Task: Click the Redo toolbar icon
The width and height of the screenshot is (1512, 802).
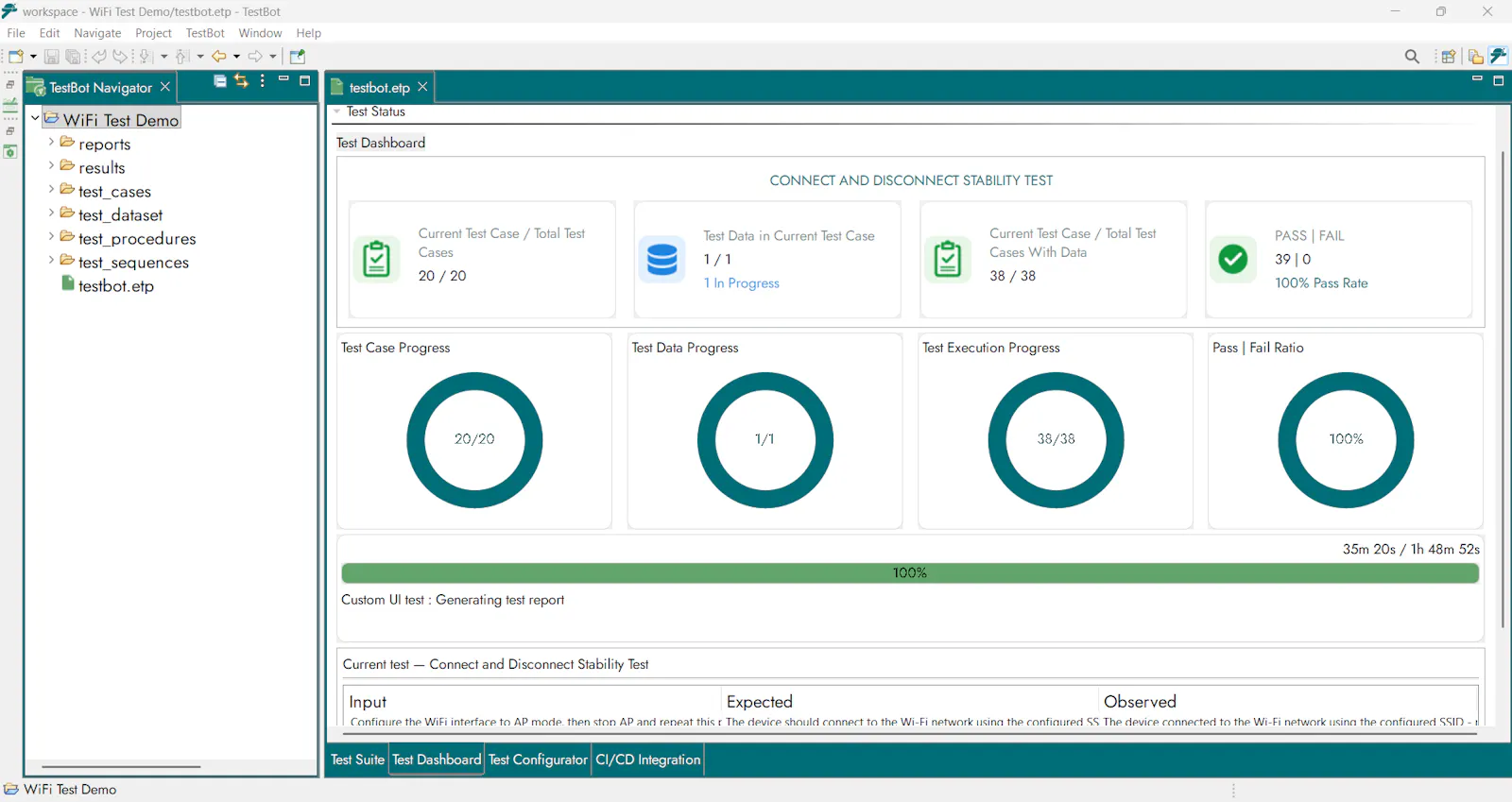Action: [x=120, y=57]
